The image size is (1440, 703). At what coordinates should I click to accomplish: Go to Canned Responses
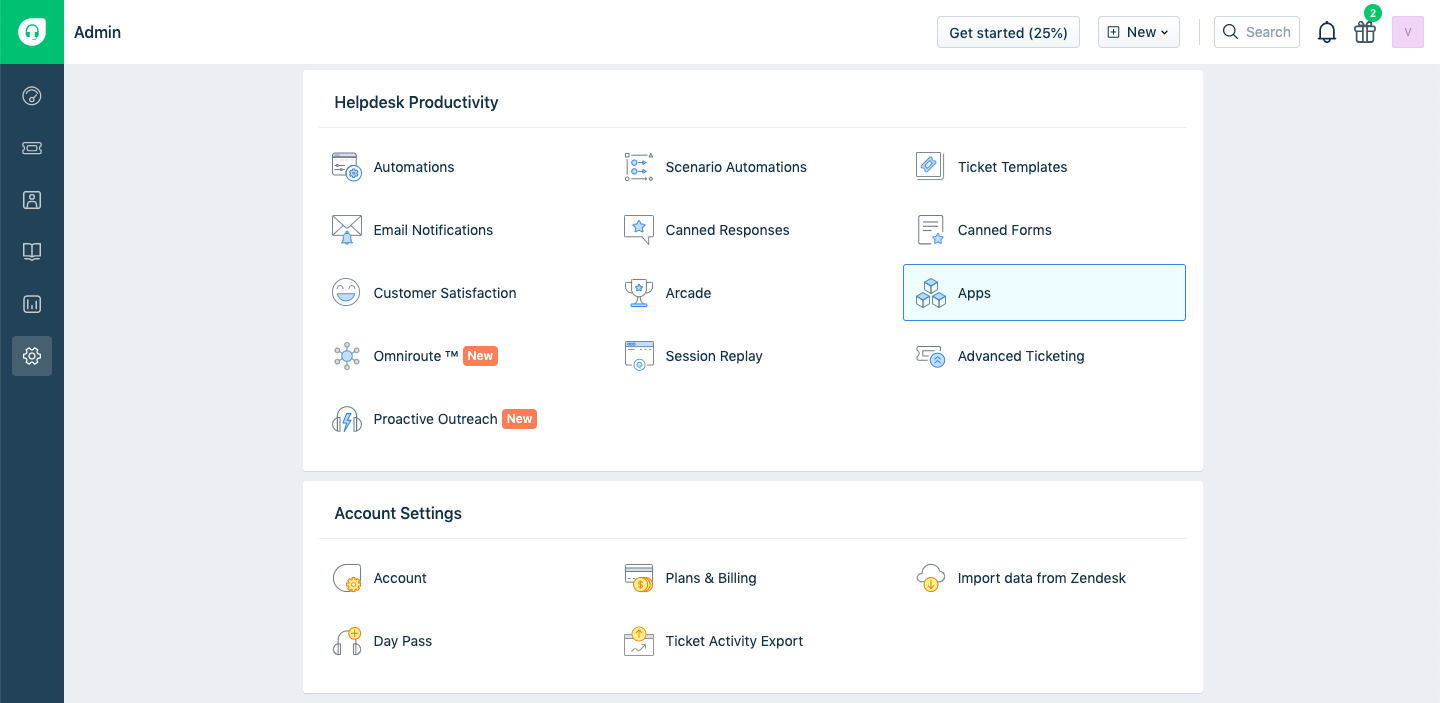727,230
